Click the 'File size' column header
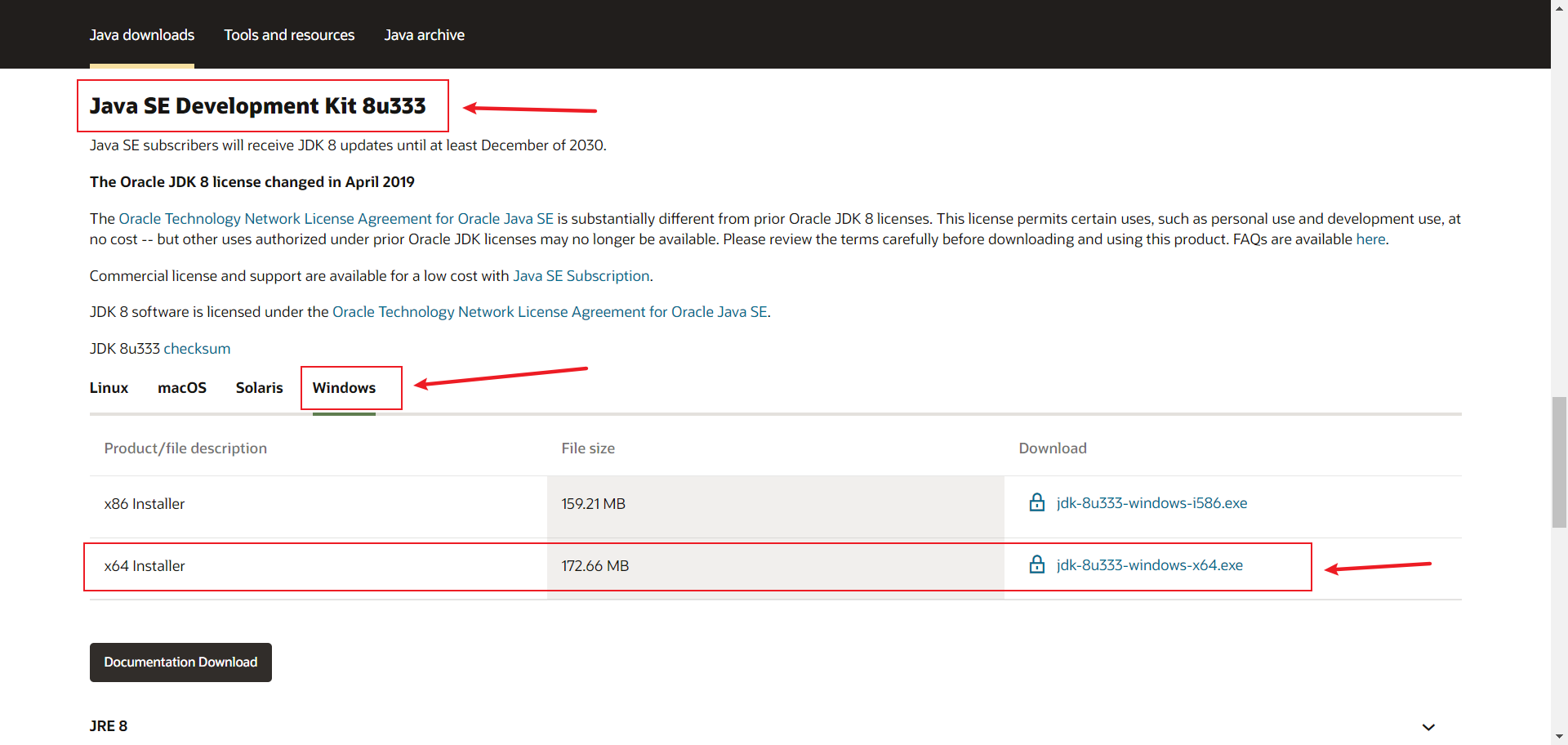 pyautogui.click(x=588, y=448)
